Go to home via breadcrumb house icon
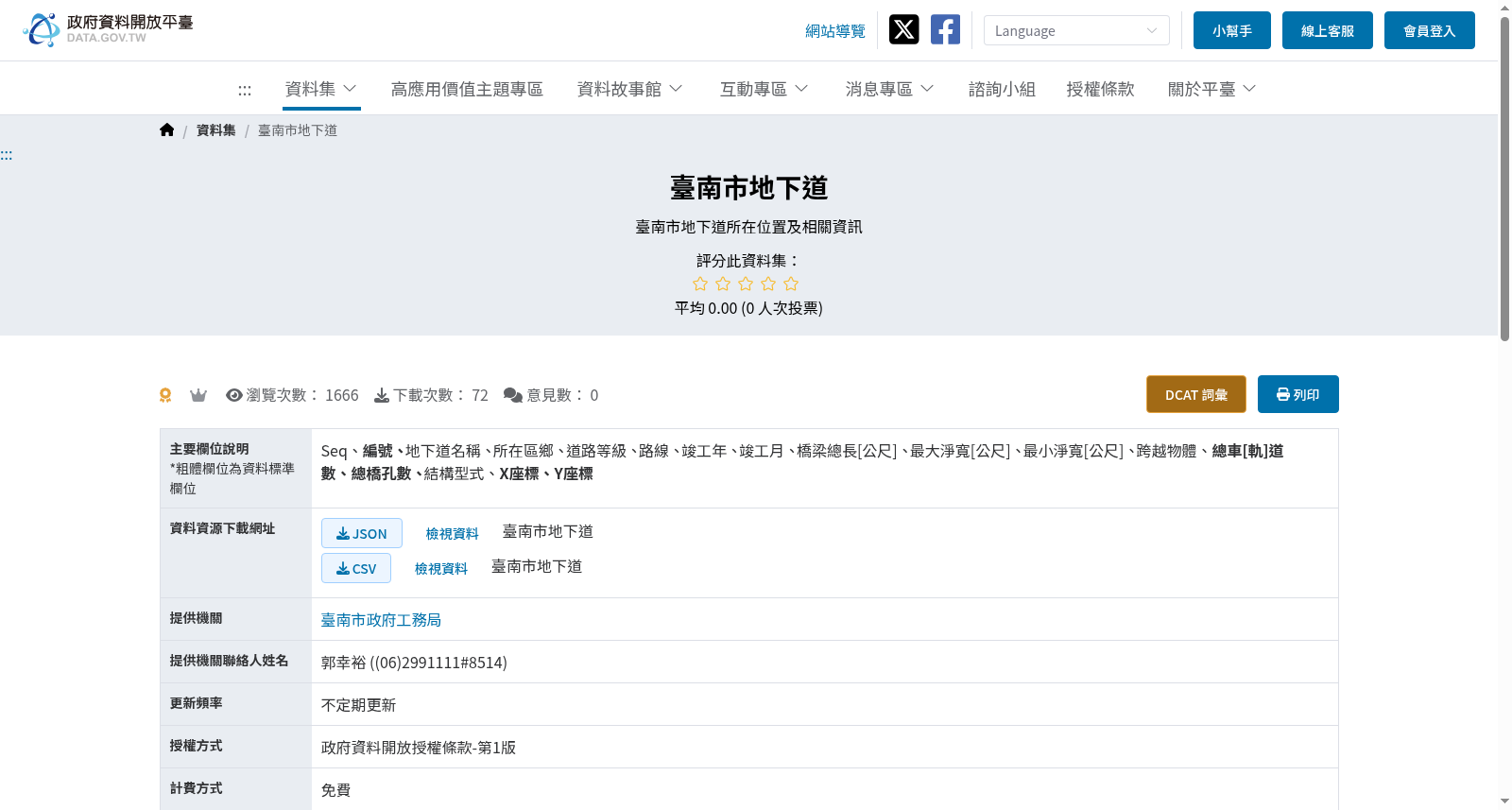1512x810 pixels. (x=167, y=130)
